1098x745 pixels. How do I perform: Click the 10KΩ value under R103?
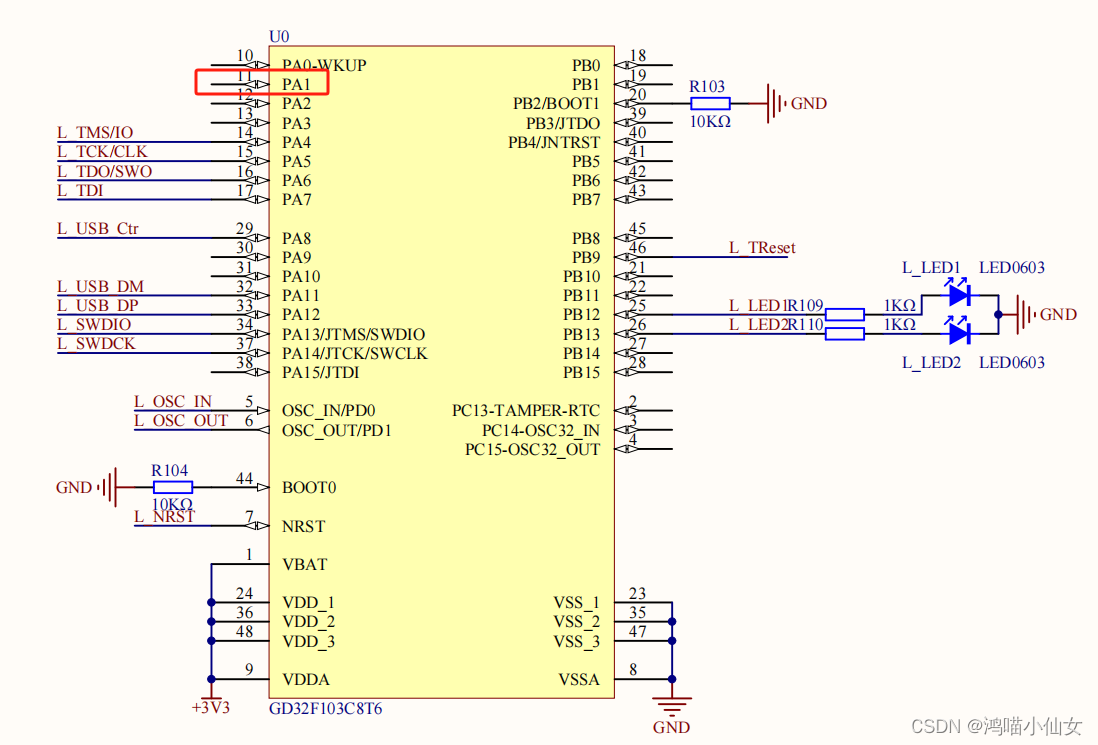(710, 122)
